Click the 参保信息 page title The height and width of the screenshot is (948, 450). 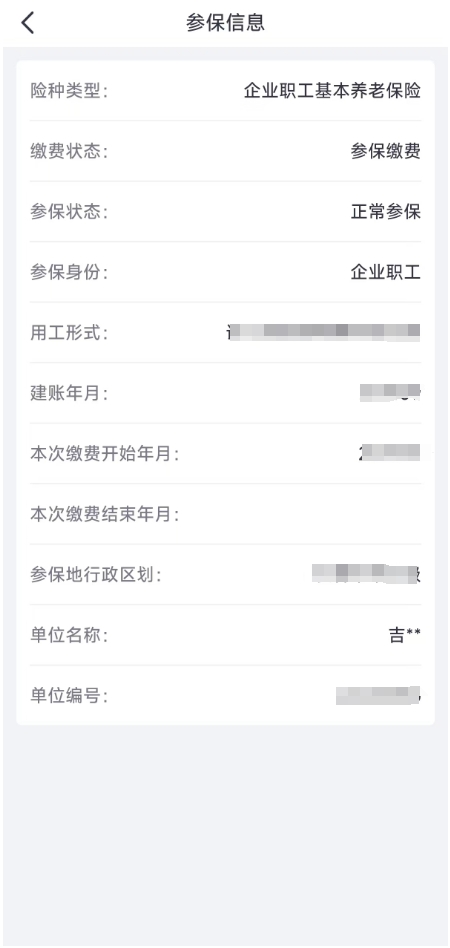click(x=225, y=23)
